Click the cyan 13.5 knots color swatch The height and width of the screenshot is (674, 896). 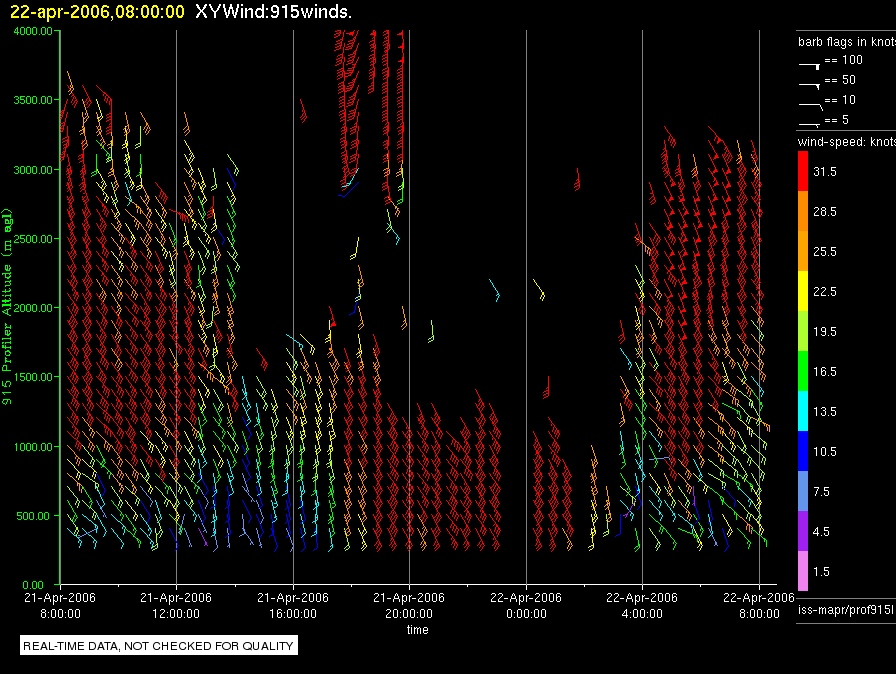click(x=803, y=411)
